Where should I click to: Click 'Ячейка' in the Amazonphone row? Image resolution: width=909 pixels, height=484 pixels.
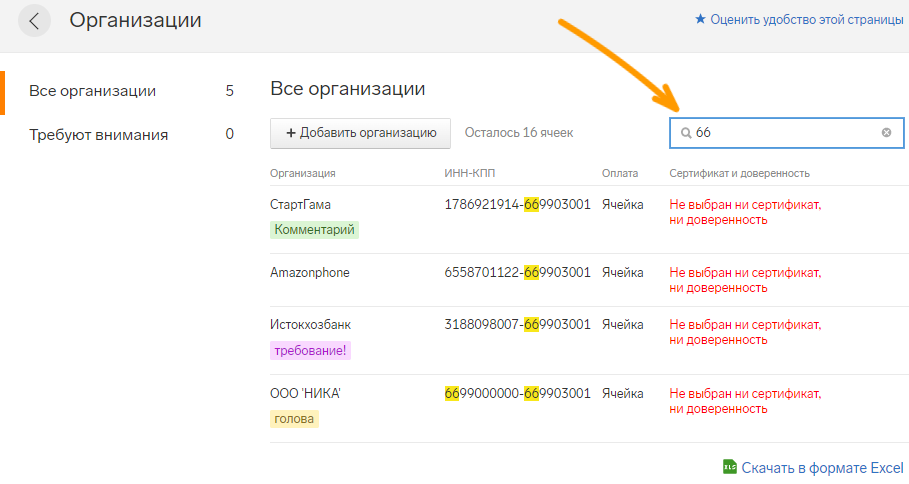click(623, 272)
